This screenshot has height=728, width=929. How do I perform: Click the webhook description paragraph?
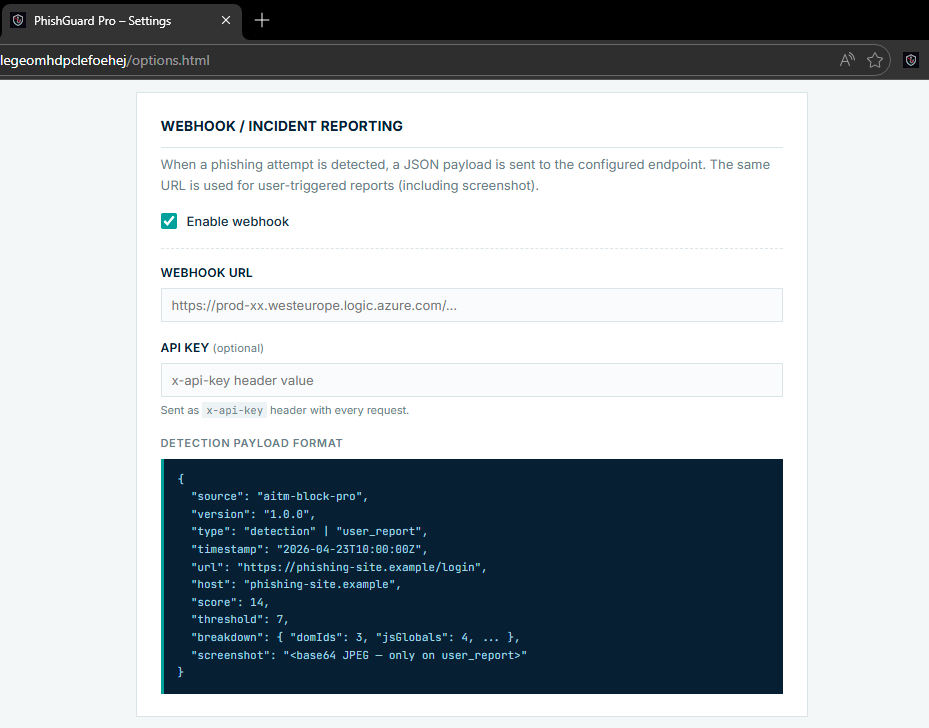click(465, 175)
